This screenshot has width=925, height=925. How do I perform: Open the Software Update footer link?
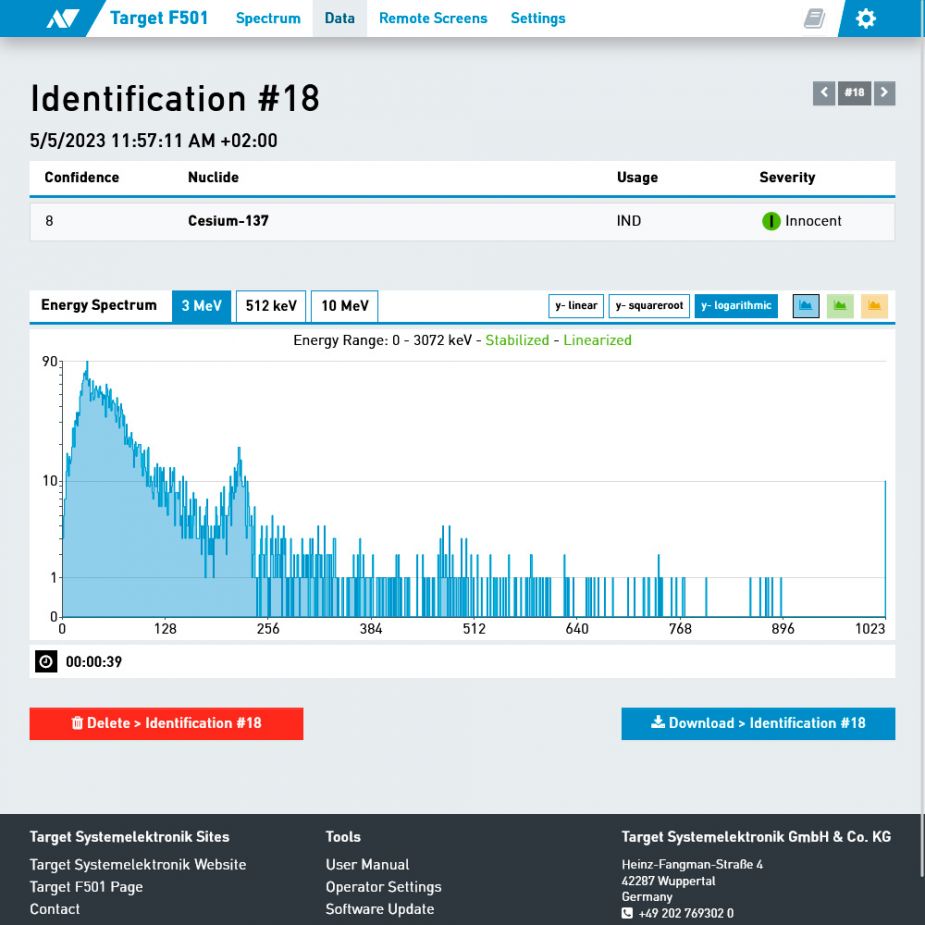click(380, 909)
